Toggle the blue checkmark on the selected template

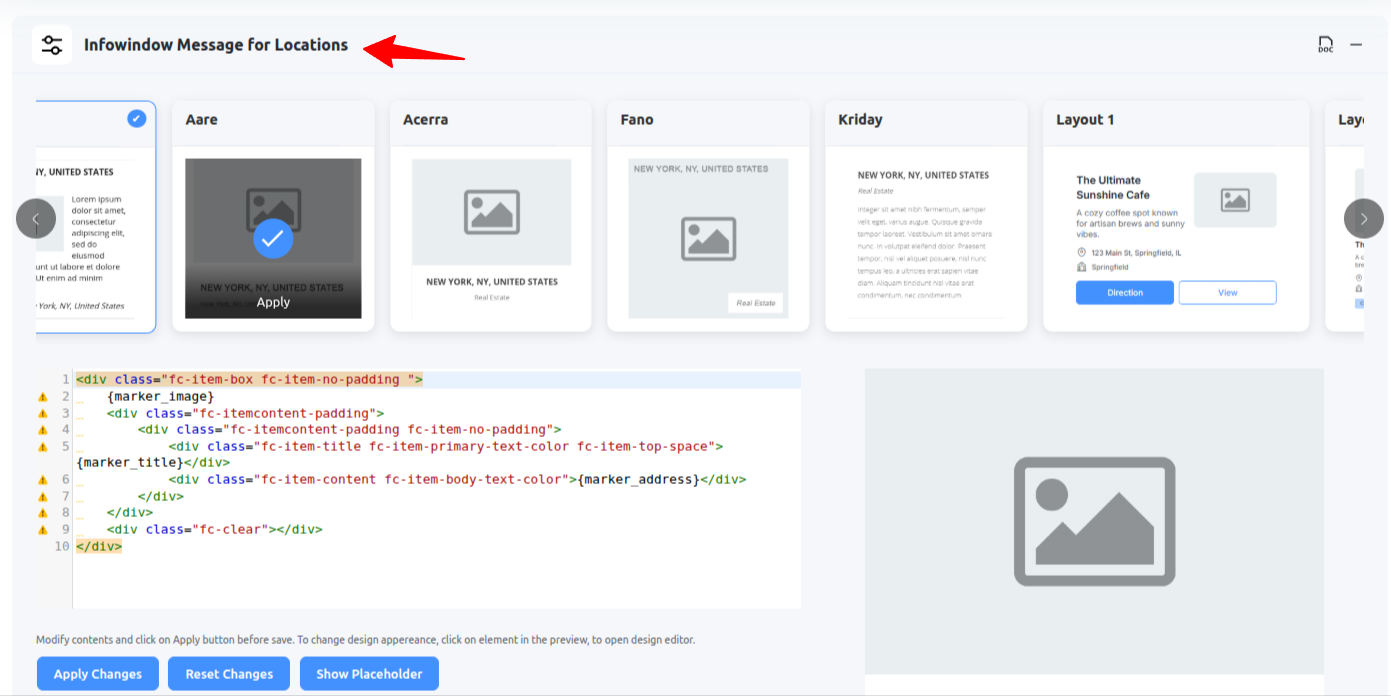tap(135, 118)
